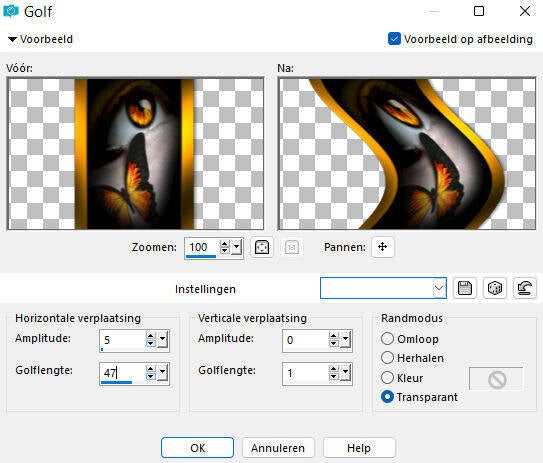Select the Herhalen edge mode
The width and height of the screenshot is (543, 463).
point(387,358)
